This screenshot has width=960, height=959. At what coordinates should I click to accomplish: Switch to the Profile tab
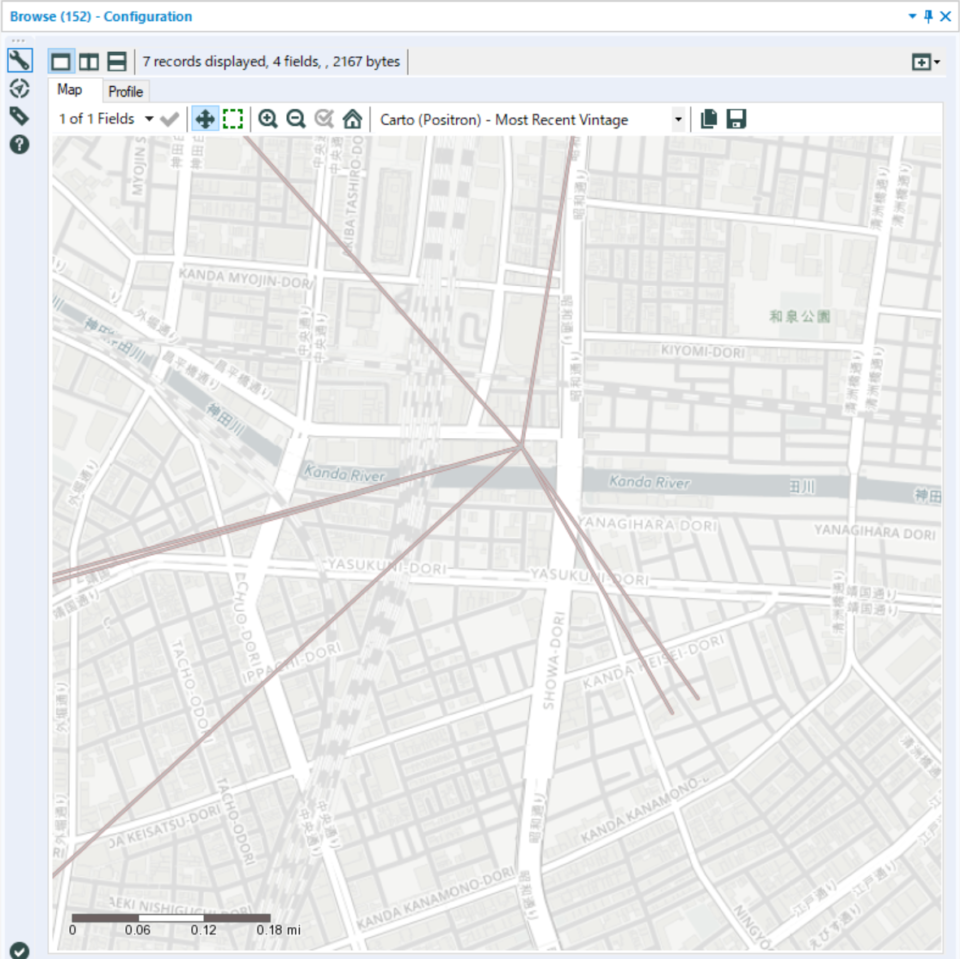click(126, 91)
